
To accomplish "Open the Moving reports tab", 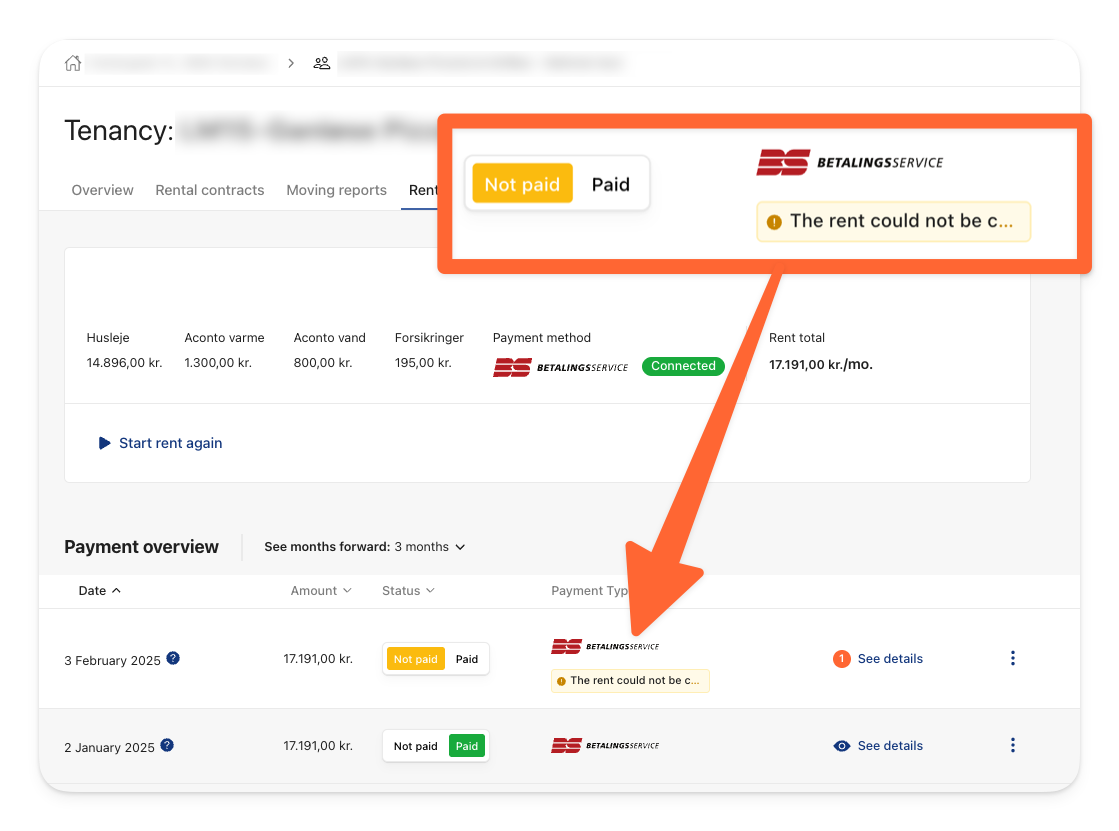I will (336, 190).
